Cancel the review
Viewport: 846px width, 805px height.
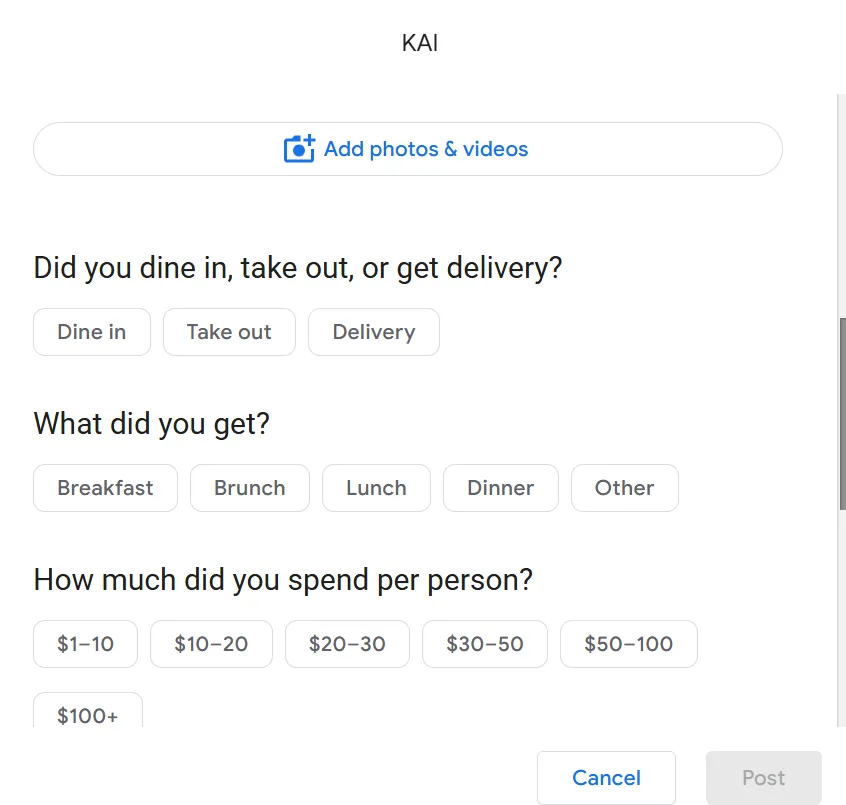pos(606,777)
